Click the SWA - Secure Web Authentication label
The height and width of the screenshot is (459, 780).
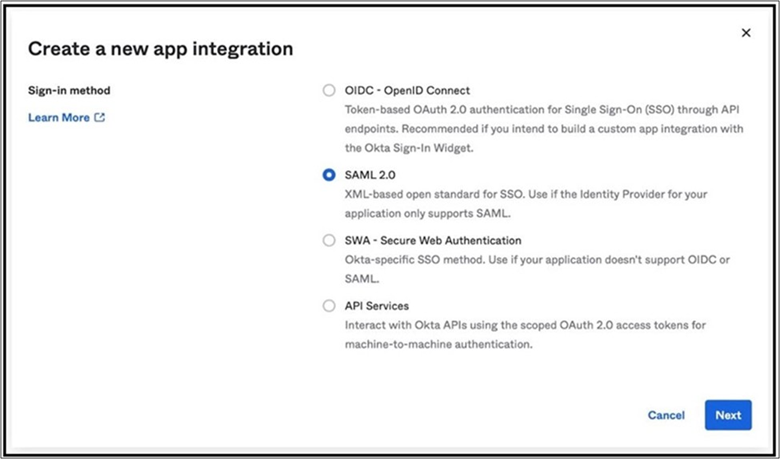point(432,240)
